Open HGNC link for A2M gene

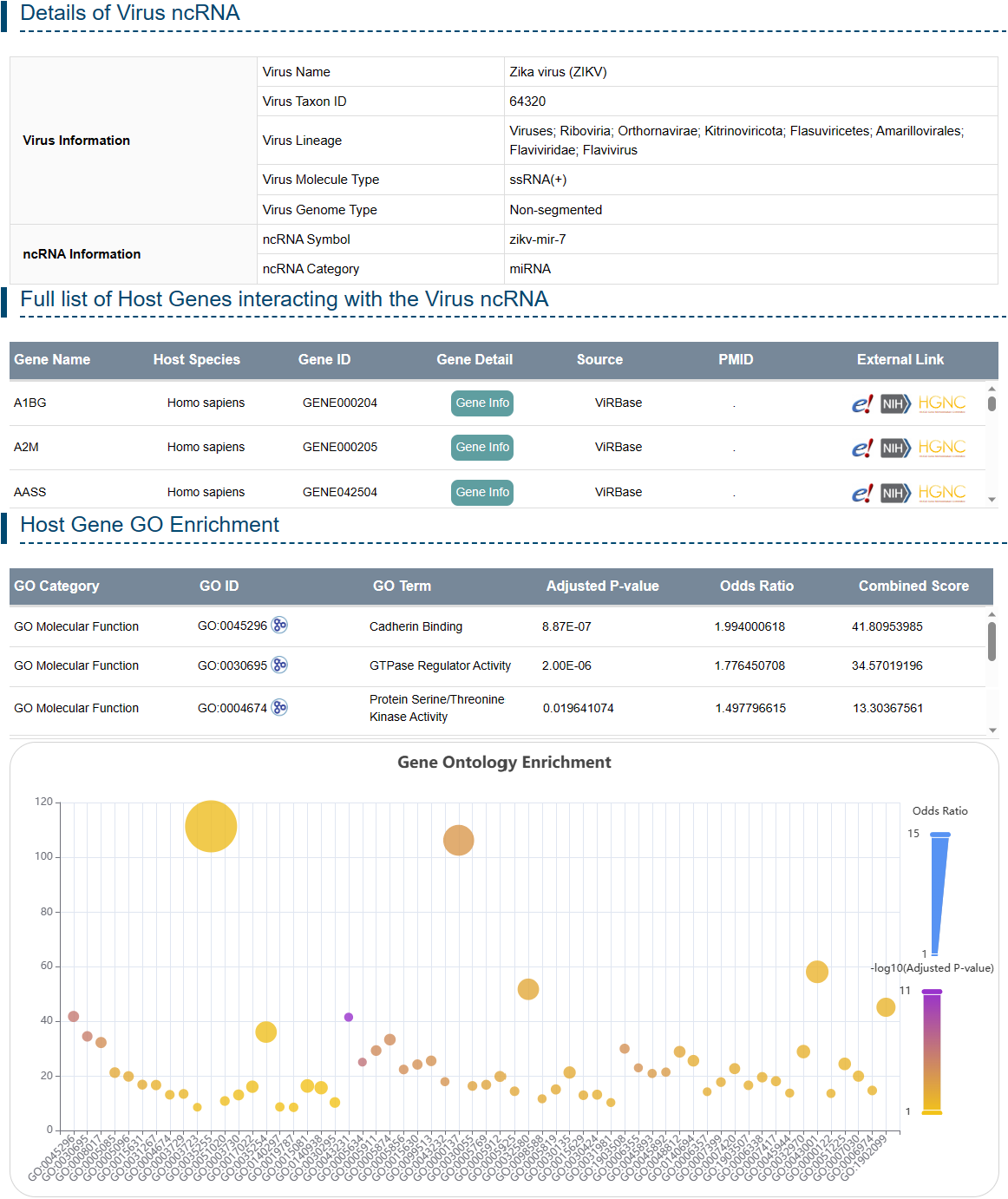click(941, 449)
